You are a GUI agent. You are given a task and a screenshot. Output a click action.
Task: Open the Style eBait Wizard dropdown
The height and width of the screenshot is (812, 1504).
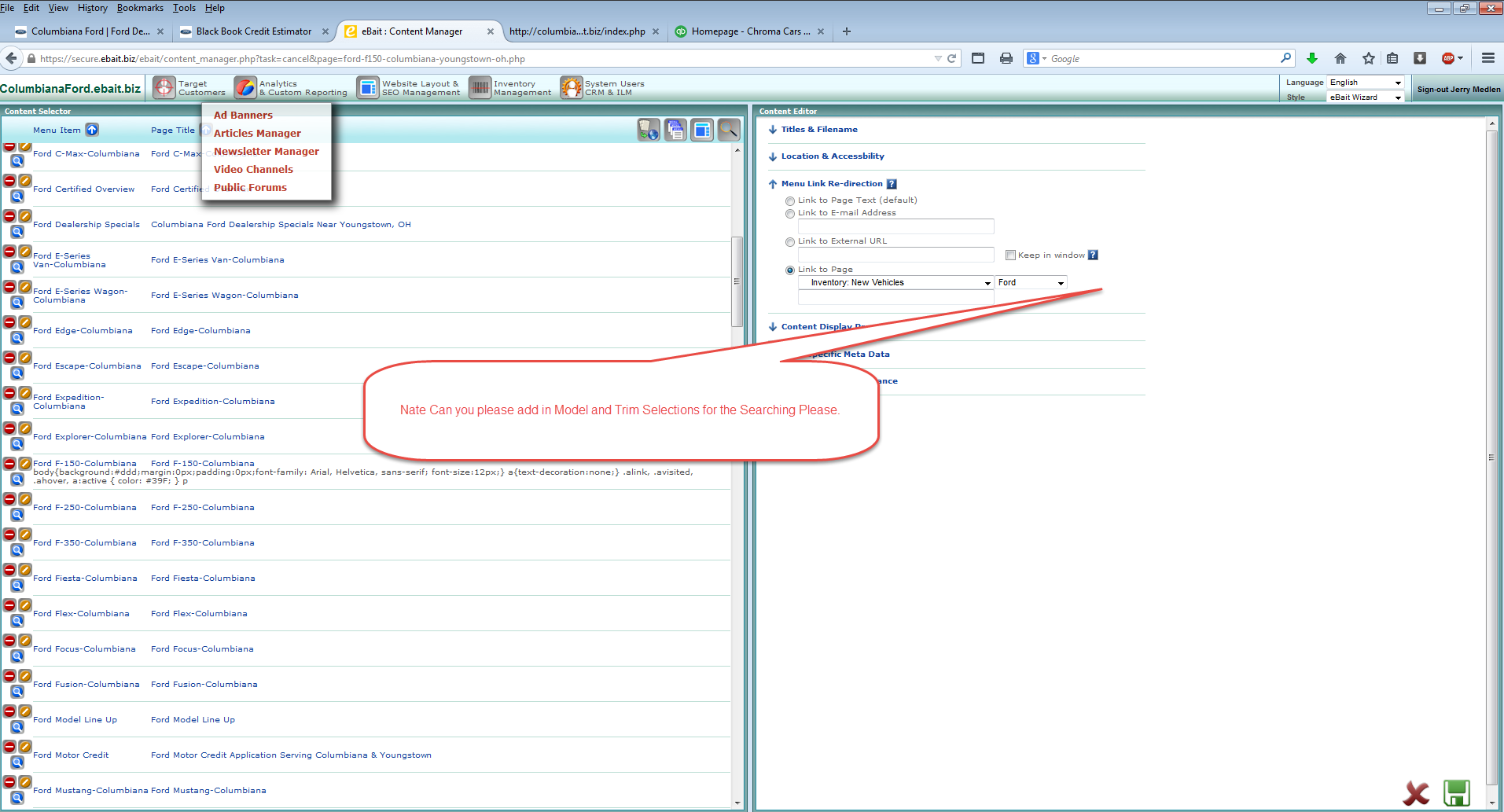coord(1366,97)
